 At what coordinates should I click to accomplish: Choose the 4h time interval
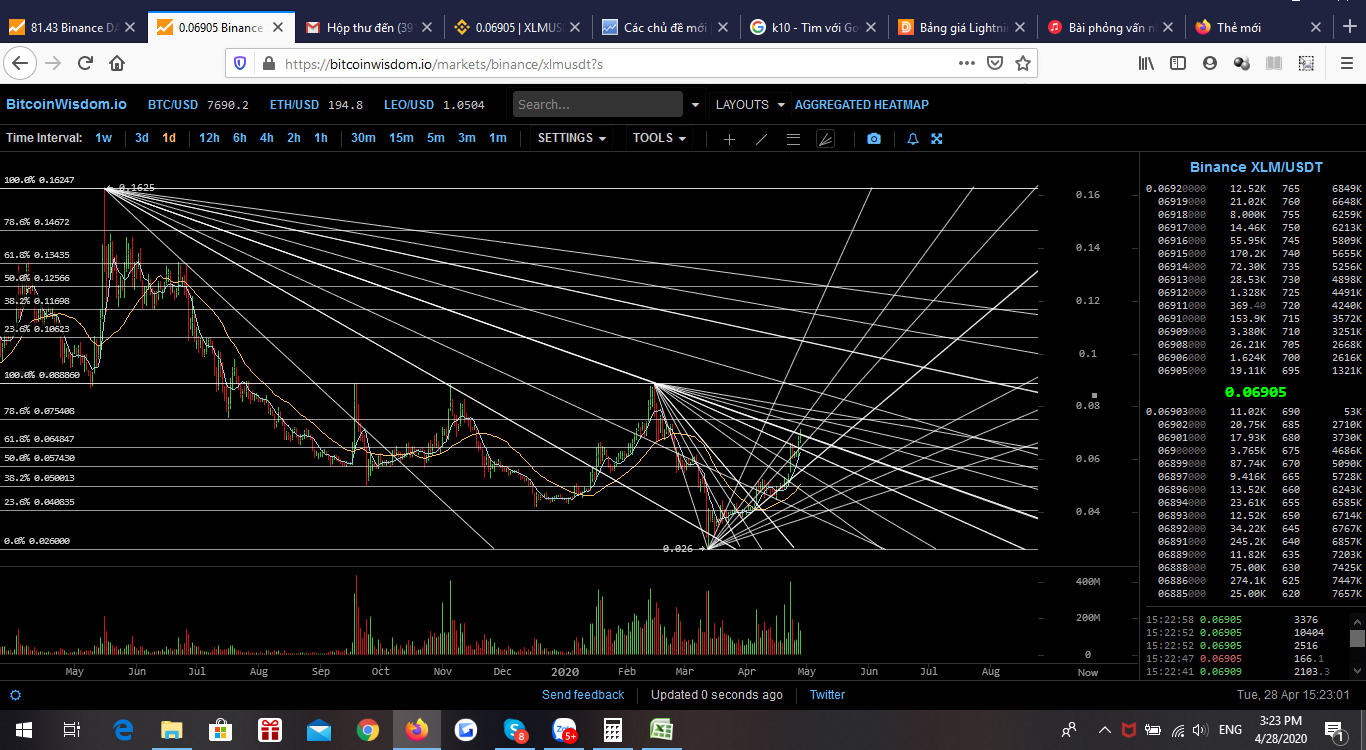[x=267, y=138]
